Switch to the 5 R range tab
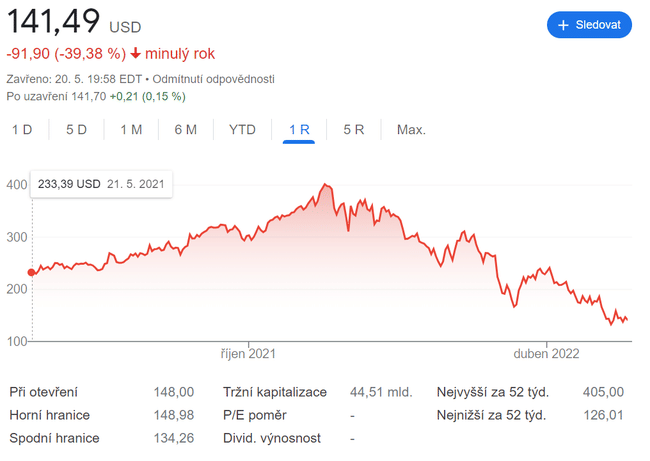Image resolution: width=650 pixels, height=461 pixels. (353, 130)
